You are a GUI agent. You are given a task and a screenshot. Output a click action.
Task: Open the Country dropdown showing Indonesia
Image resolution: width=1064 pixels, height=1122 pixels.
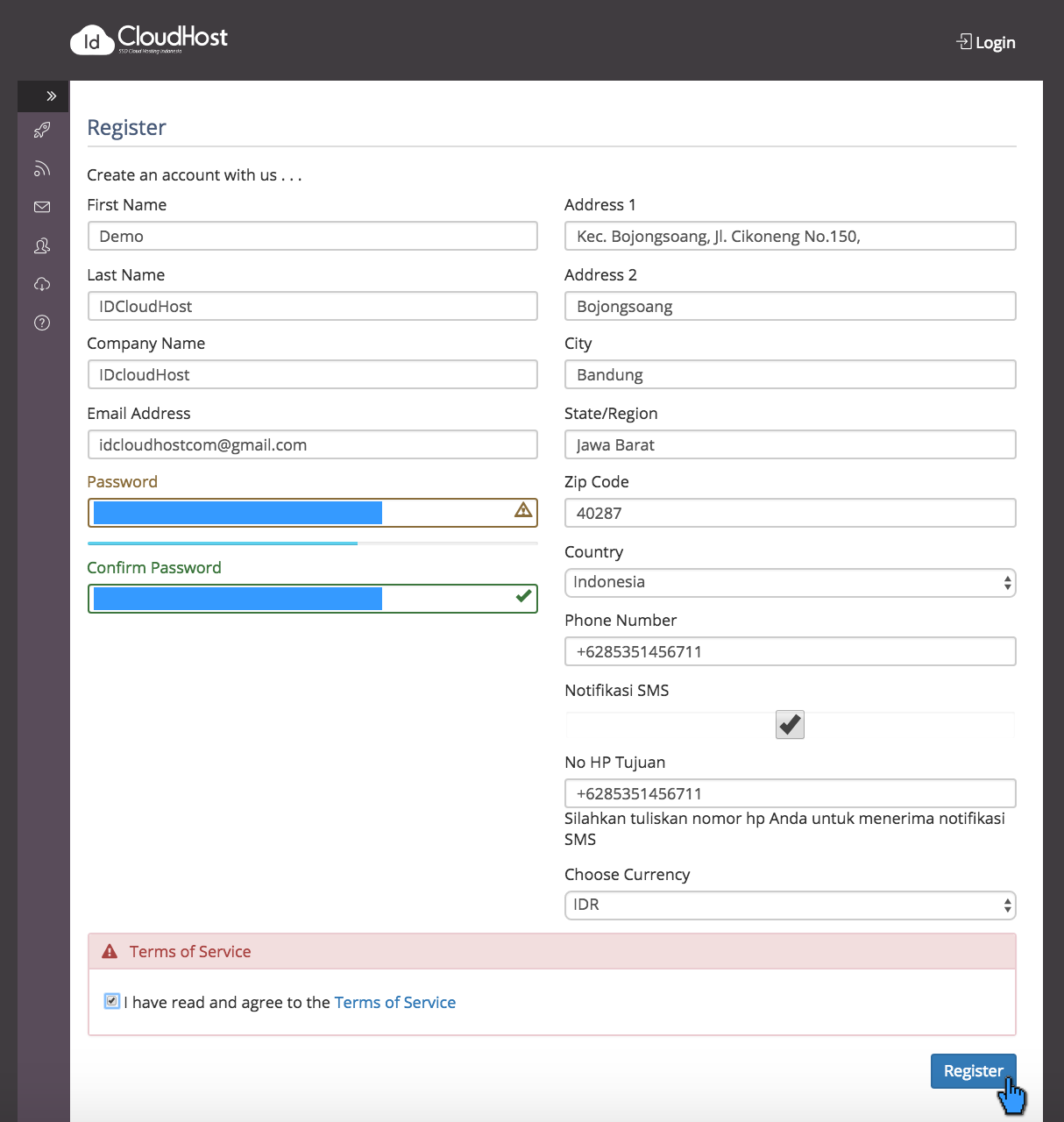point(789,582)
